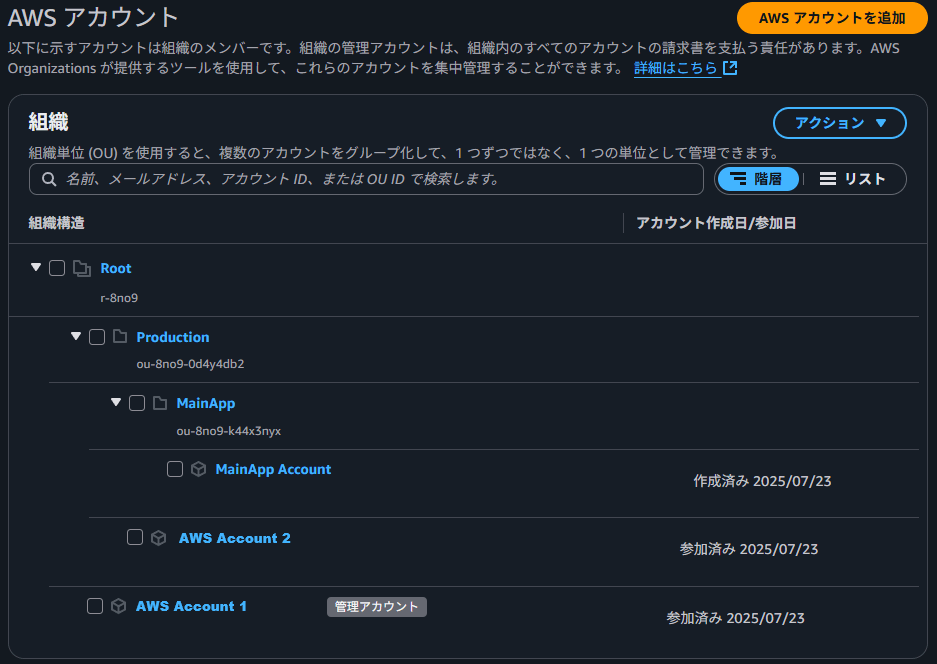Click 作成済み 2025/07/23 date text
The height and width of the screenshot is (664, 937).
pos(762,481)
